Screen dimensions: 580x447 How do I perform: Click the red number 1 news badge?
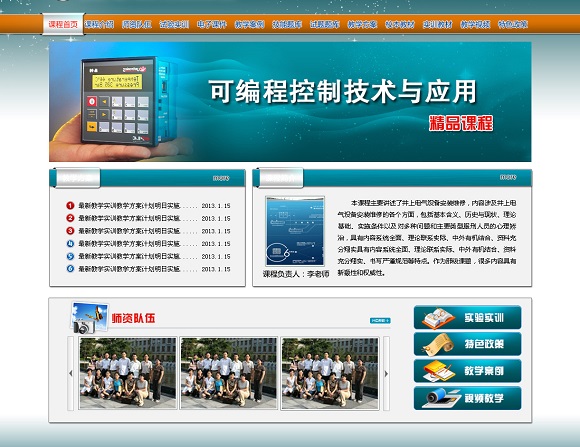pyautogui.click(x=70, y=205)
